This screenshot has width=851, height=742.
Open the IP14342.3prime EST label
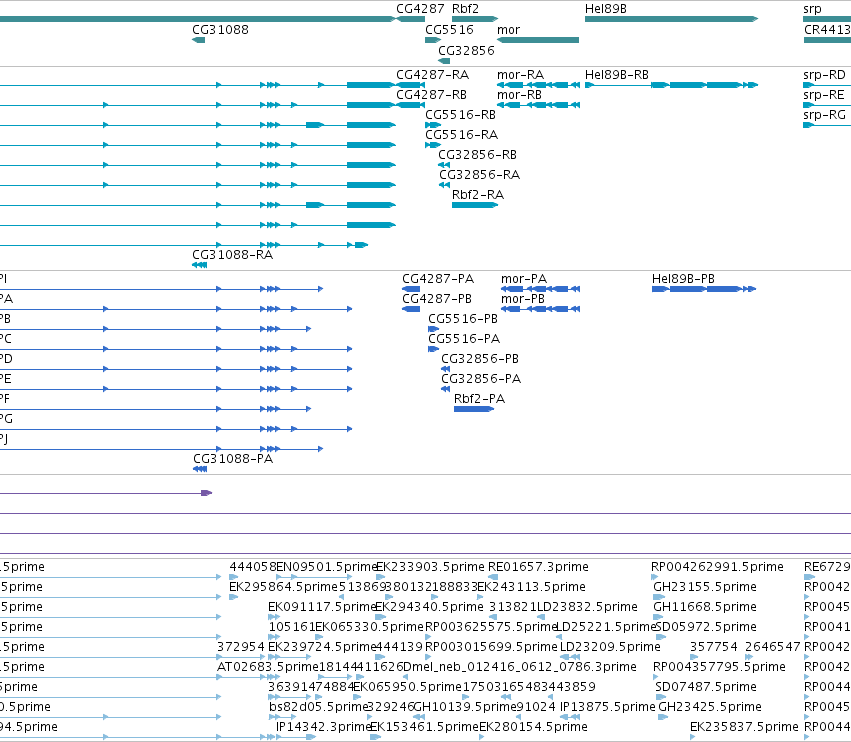click(323, 726)
